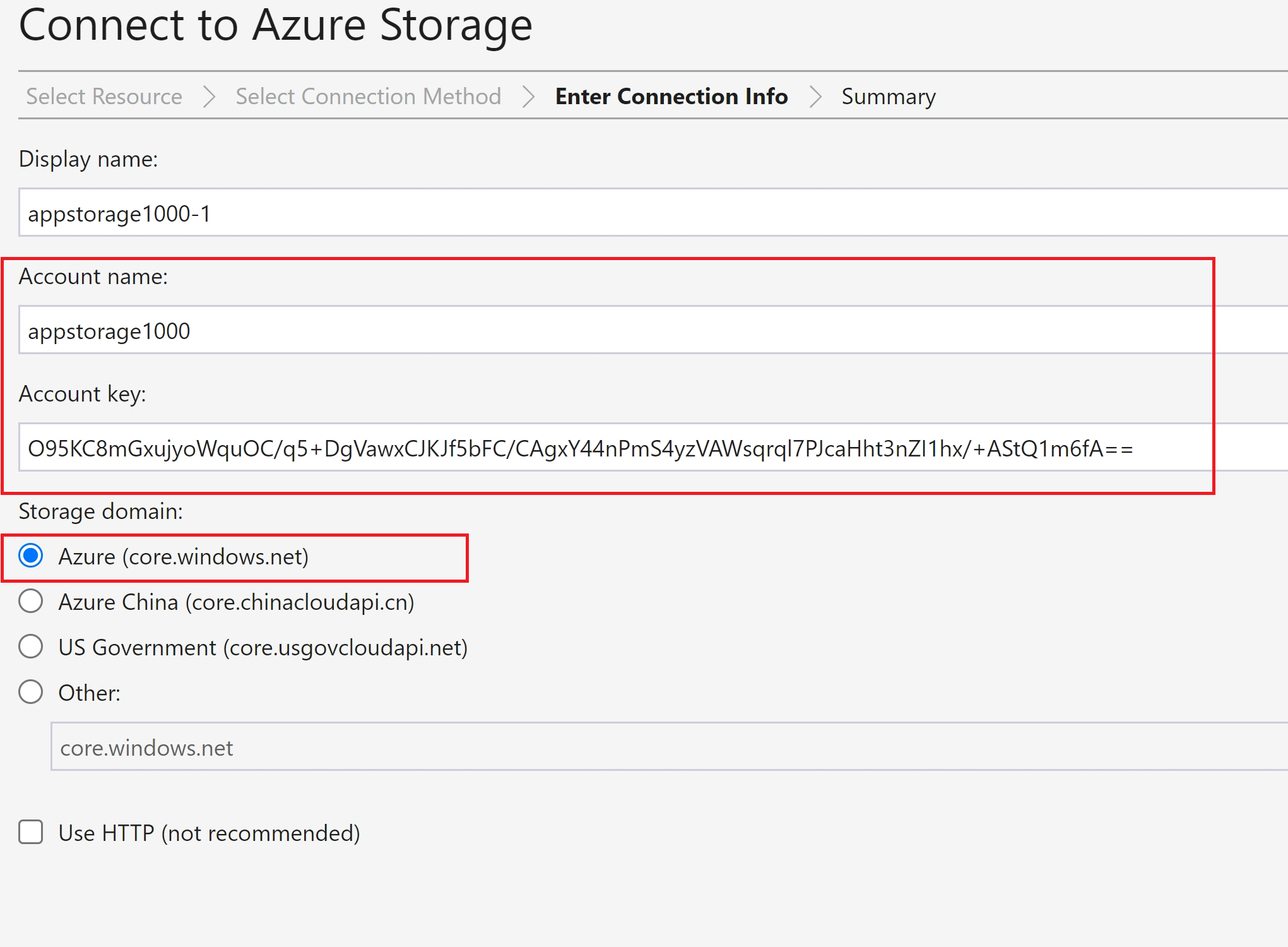Go back to Select Resource step

click(104, 97)
